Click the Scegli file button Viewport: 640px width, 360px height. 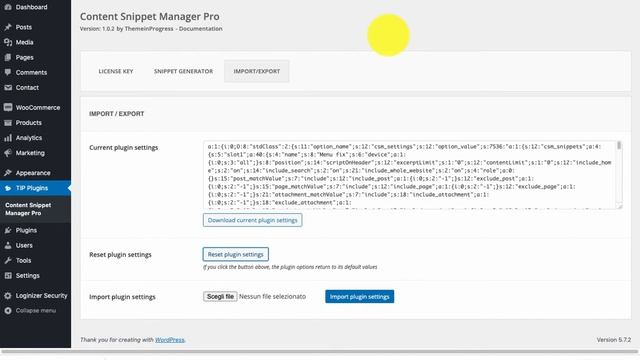[x=220, y=296]
